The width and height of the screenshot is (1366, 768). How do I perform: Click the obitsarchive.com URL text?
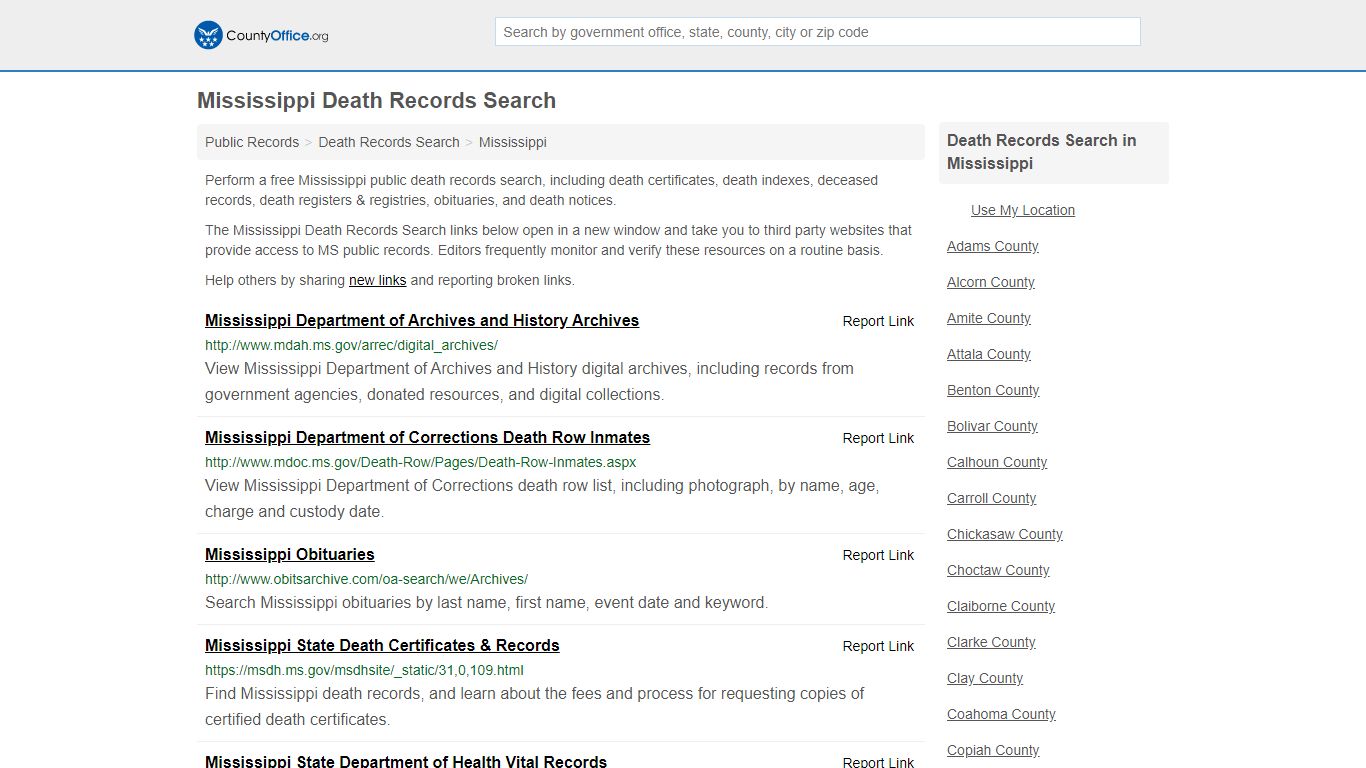pos(366,579)
